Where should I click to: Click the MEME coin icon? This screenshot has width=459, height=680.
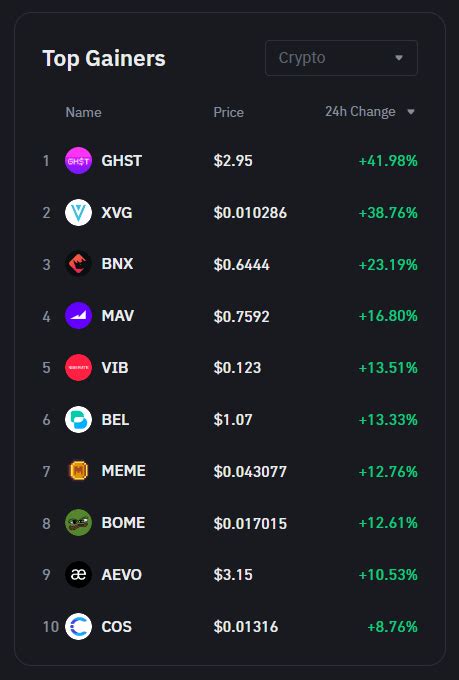[x=78, y=471]
